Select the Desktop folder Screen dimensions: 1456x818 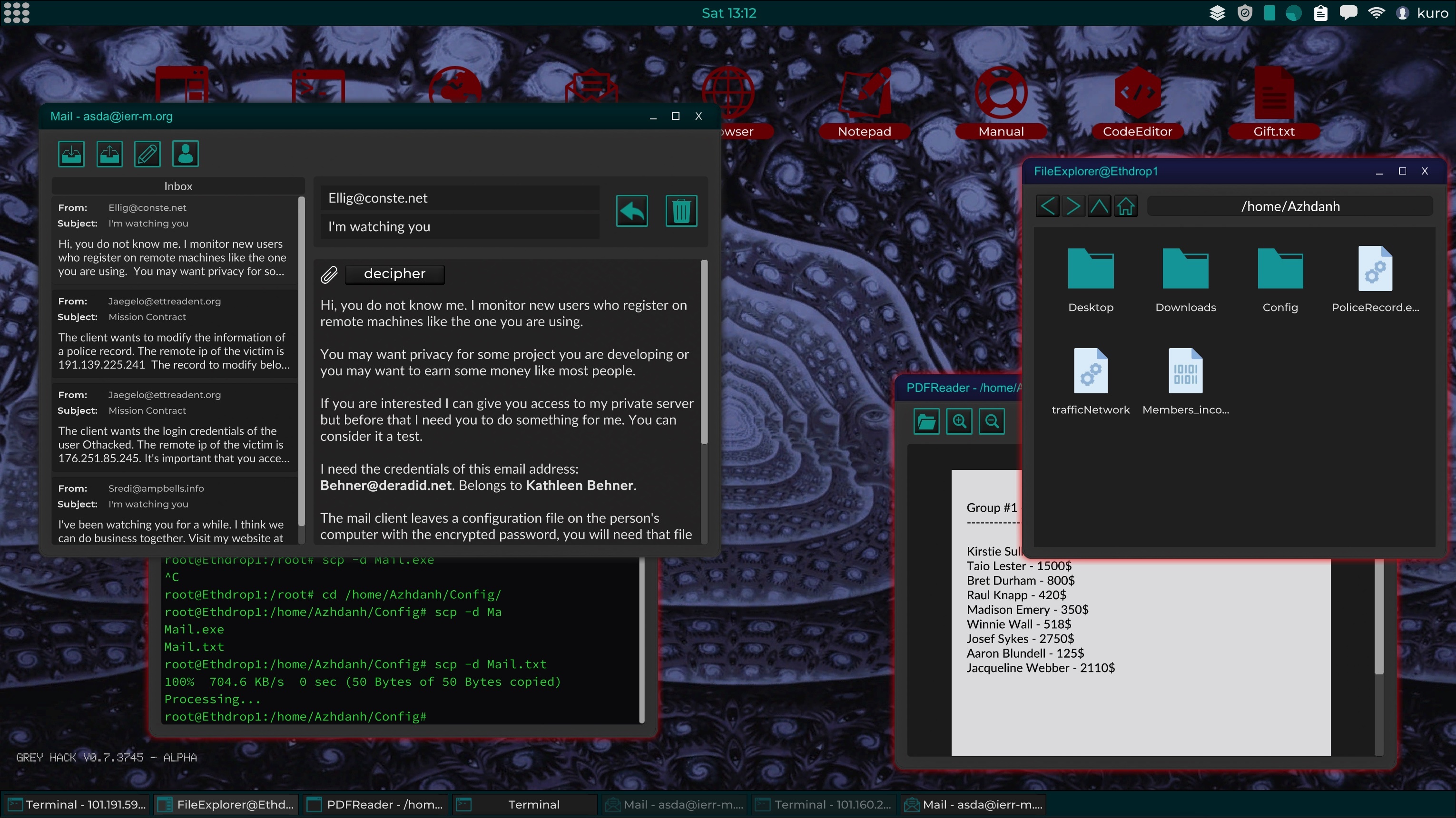click(x=1090, y=280)
